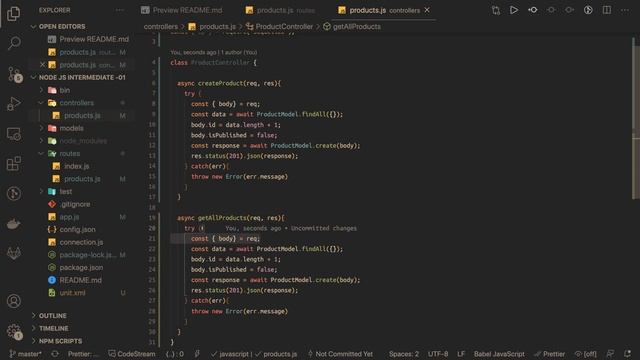Open the Search view in activity bar
640x360 pixels.
click(x=14, y=42)
